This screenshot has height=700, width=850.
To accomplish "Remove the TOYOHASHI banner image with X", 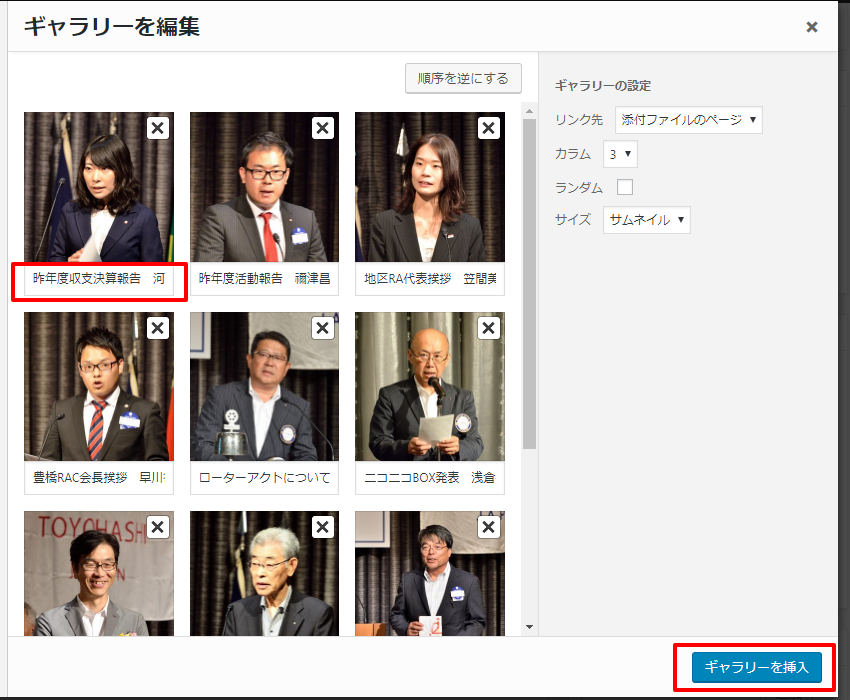I will coord(157,527).
